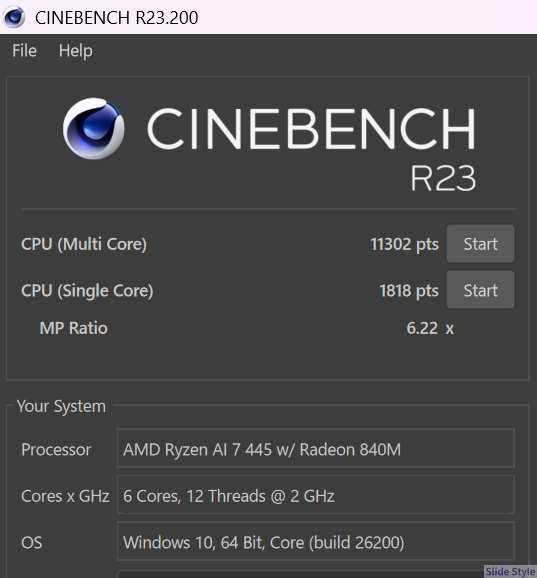Click the large Cinebench sphere logo
Image resolution: width=537 pixels, height=578 pixels.
(94, 129)
